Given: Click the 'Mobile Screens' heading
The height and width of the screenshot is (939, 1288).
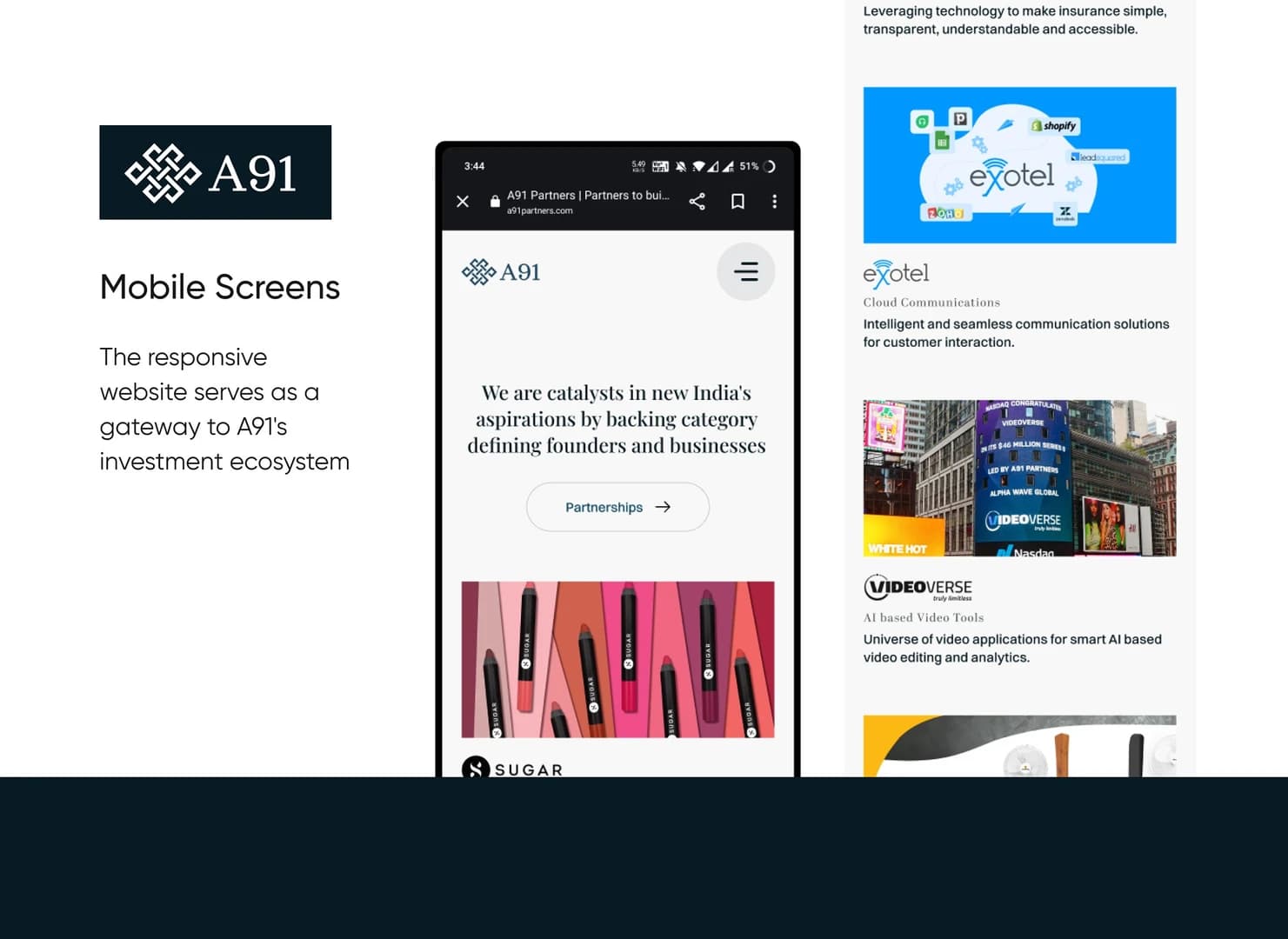Looking at the screenshot, I should pos(220,287).
